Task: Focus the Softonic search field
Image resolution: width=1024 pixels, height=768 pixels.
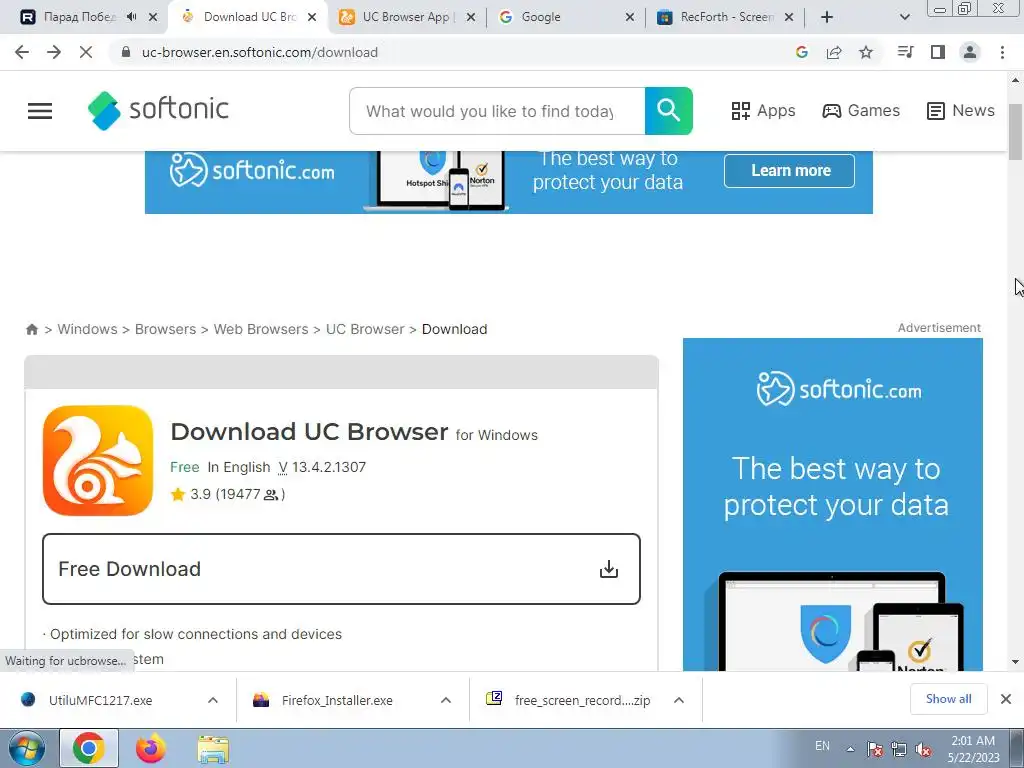Action: pyautogui.click(x=497, y=111)
